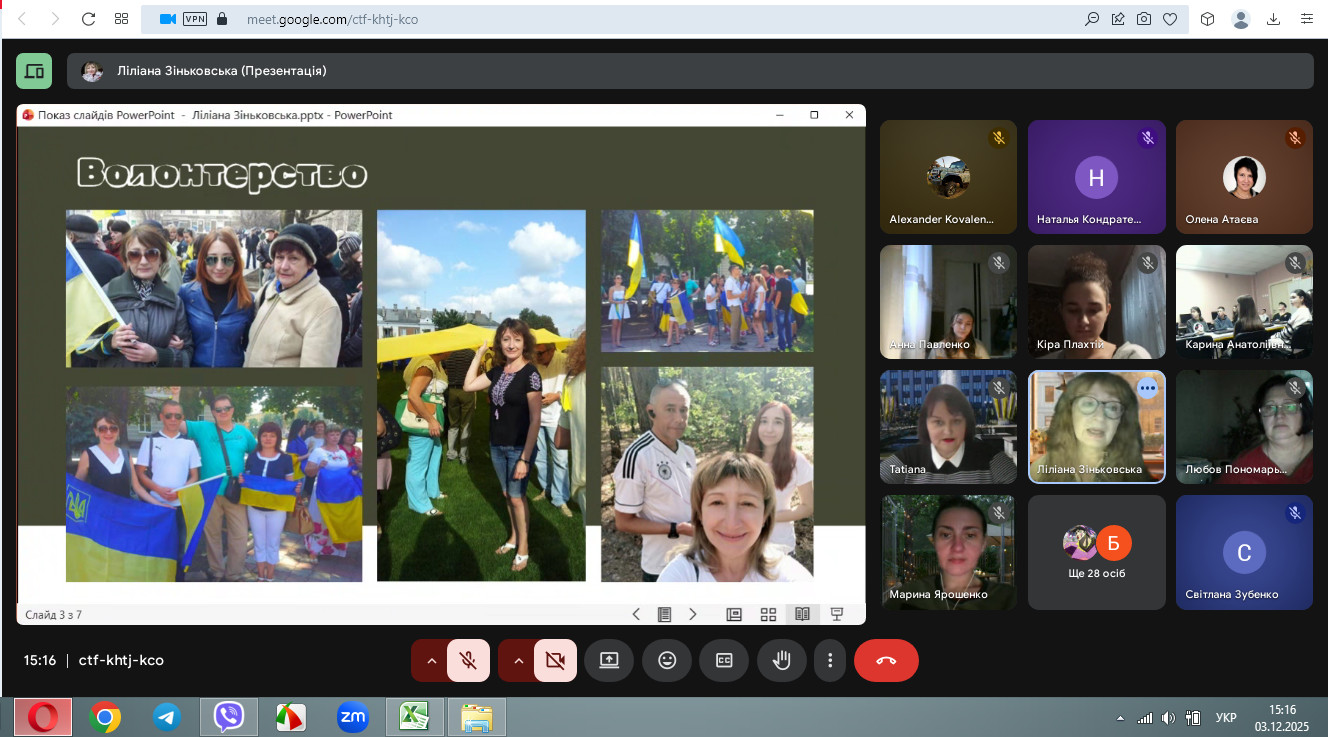Expand video settings arrow beside camera

(518, 660)
